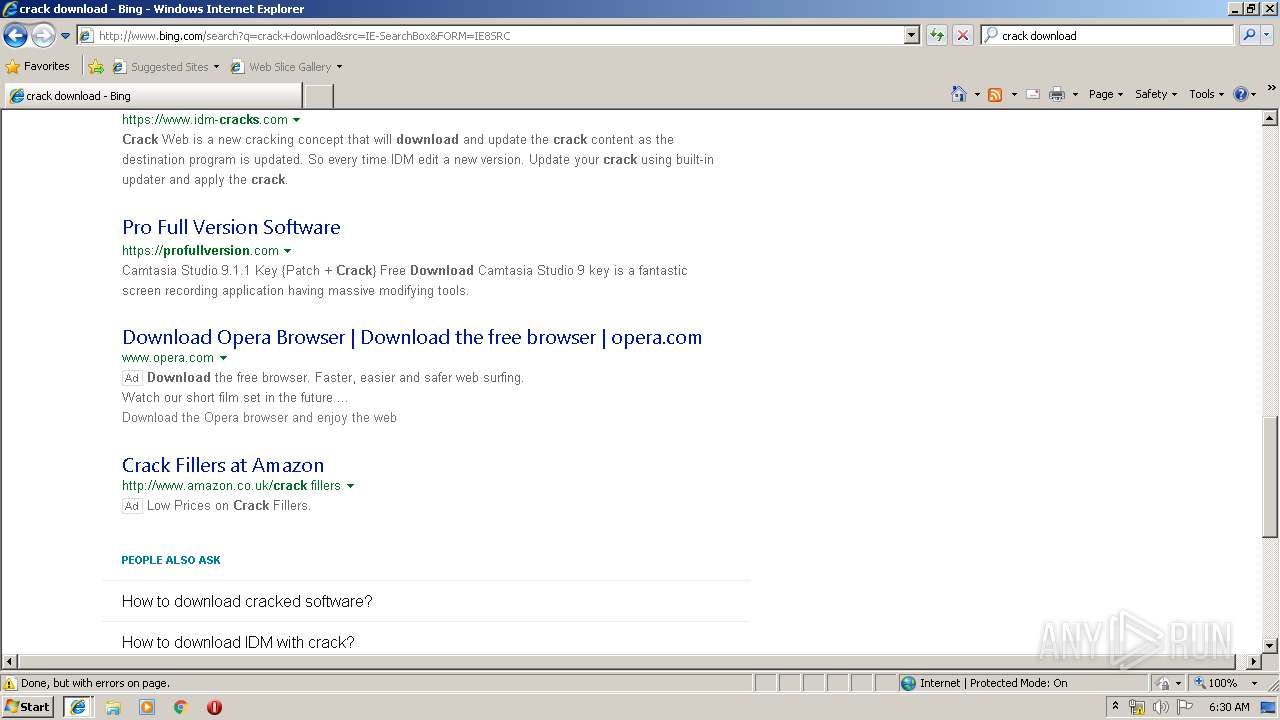Click the horizontal scroll left arrow

click(9, 662)
